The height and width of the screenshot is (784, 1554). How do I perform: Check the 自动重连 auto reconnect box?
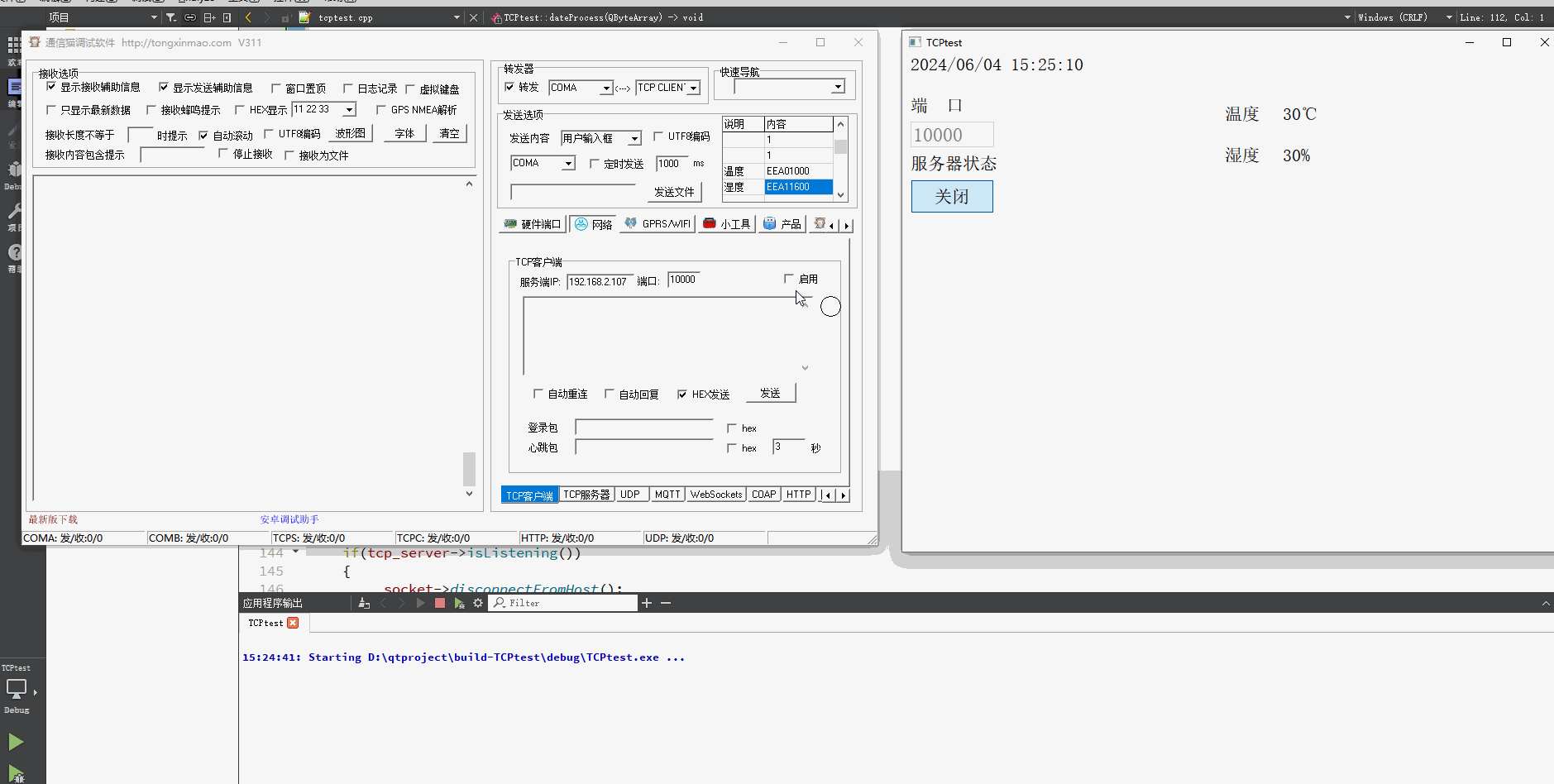538,394
